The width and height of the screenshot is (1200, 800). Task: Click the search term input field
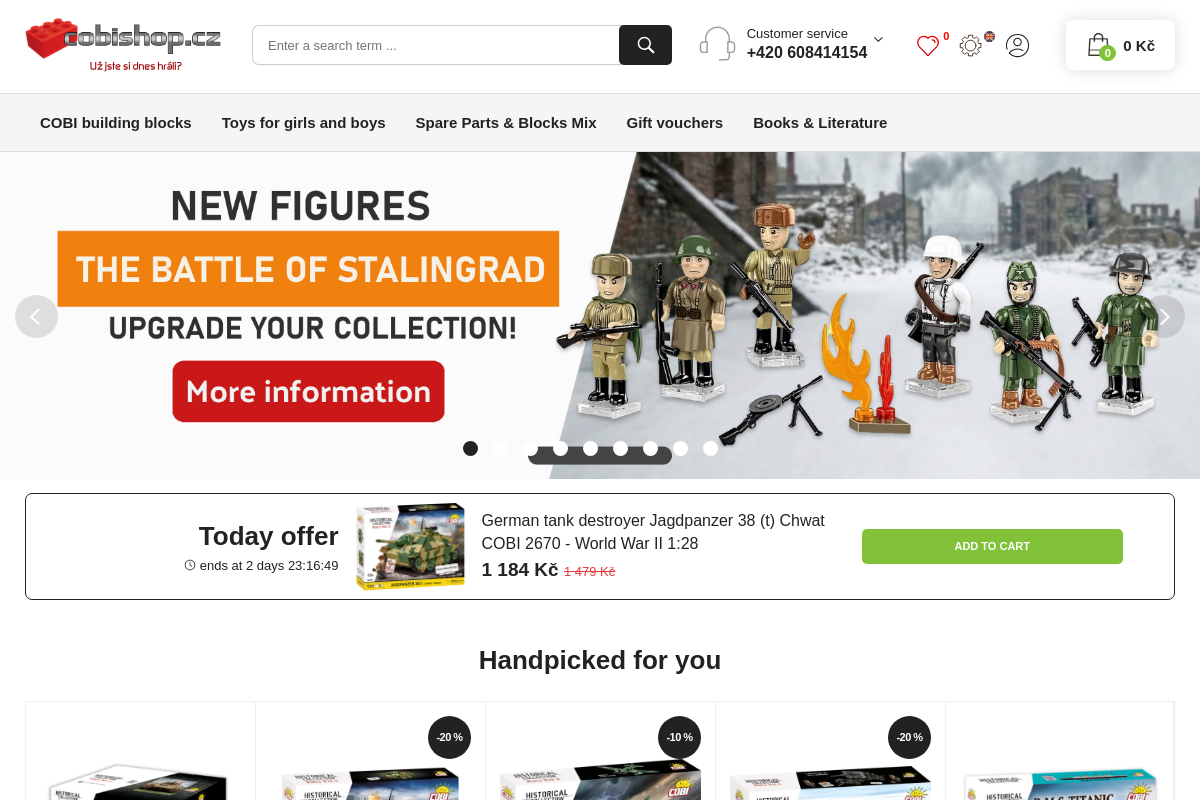(436, 45)
